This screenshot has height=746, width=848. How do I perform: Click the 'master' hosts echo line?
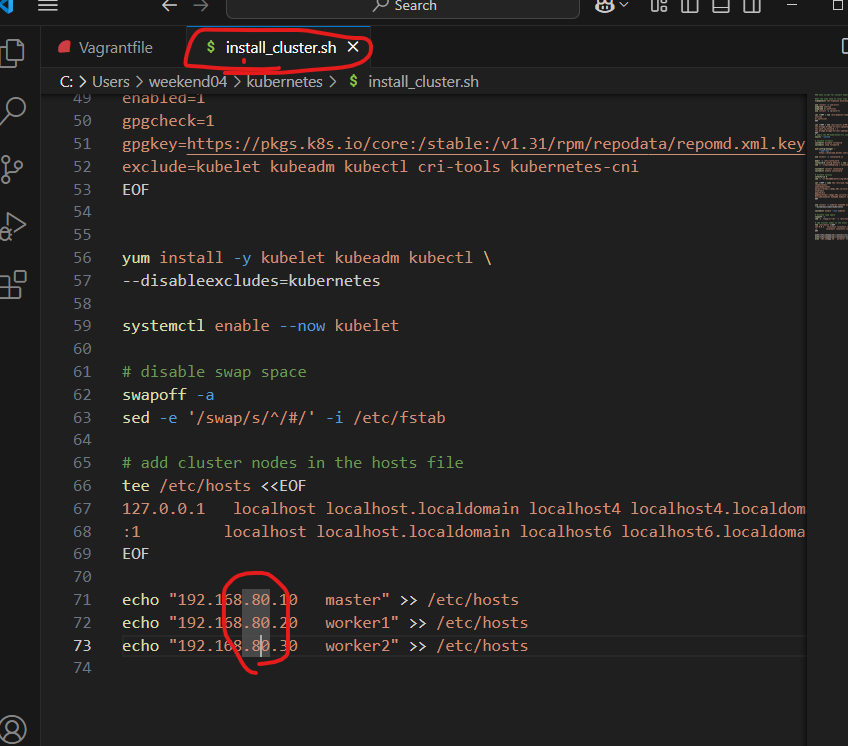pos(320,600)
